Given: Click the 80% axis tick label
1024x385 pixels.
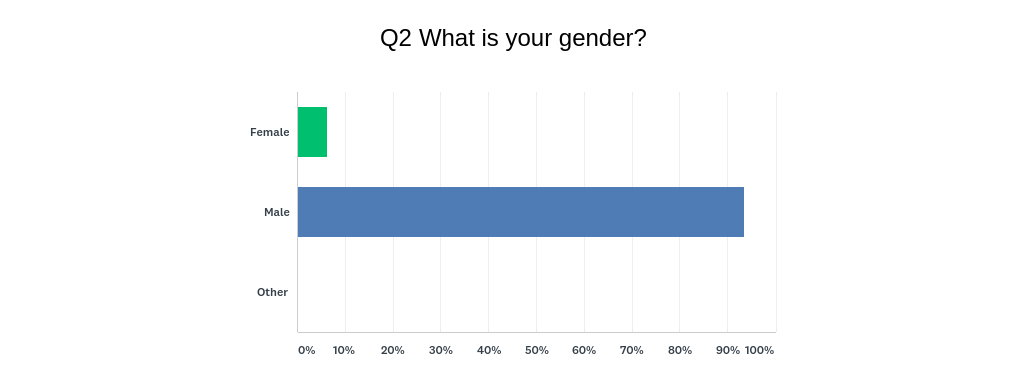Looking at the screenshot, I should pyautogui.click(x=680, y=350).
